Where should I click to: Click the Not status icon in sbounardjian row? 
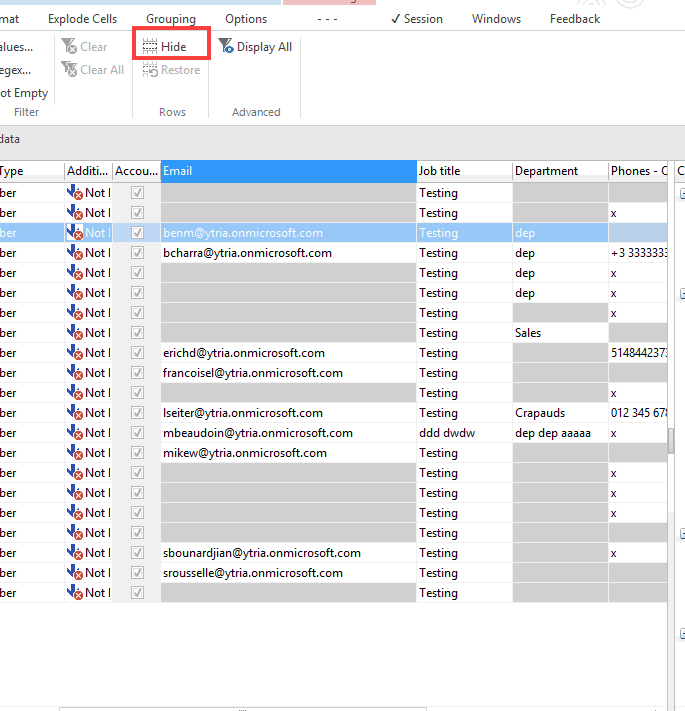click(75, 553)
